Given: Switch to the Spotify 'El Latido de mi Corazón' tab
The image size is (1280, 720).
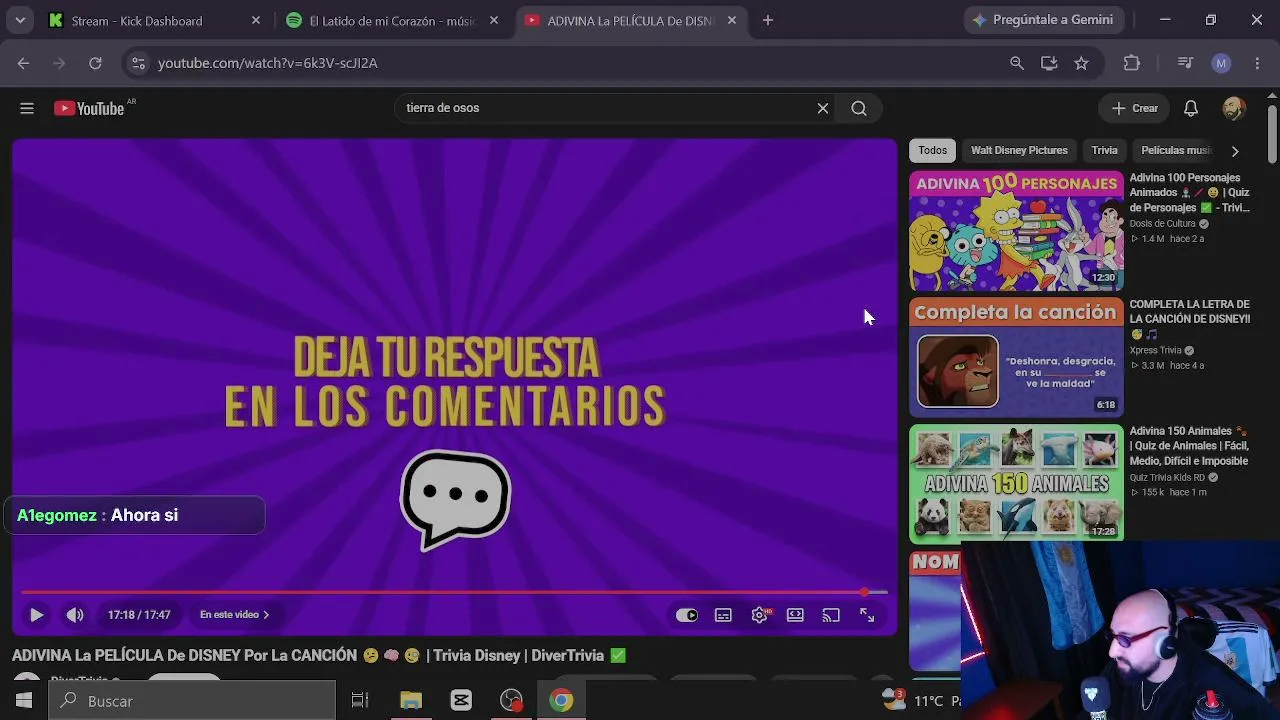Looking at the screenshot, I should coord(392,20).
